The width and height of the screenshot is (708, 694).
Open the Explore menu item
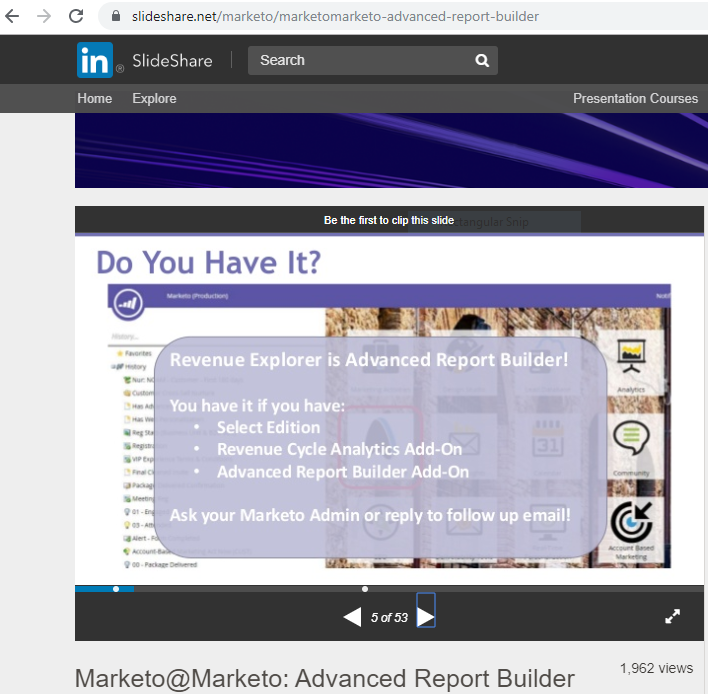point(154,98)
